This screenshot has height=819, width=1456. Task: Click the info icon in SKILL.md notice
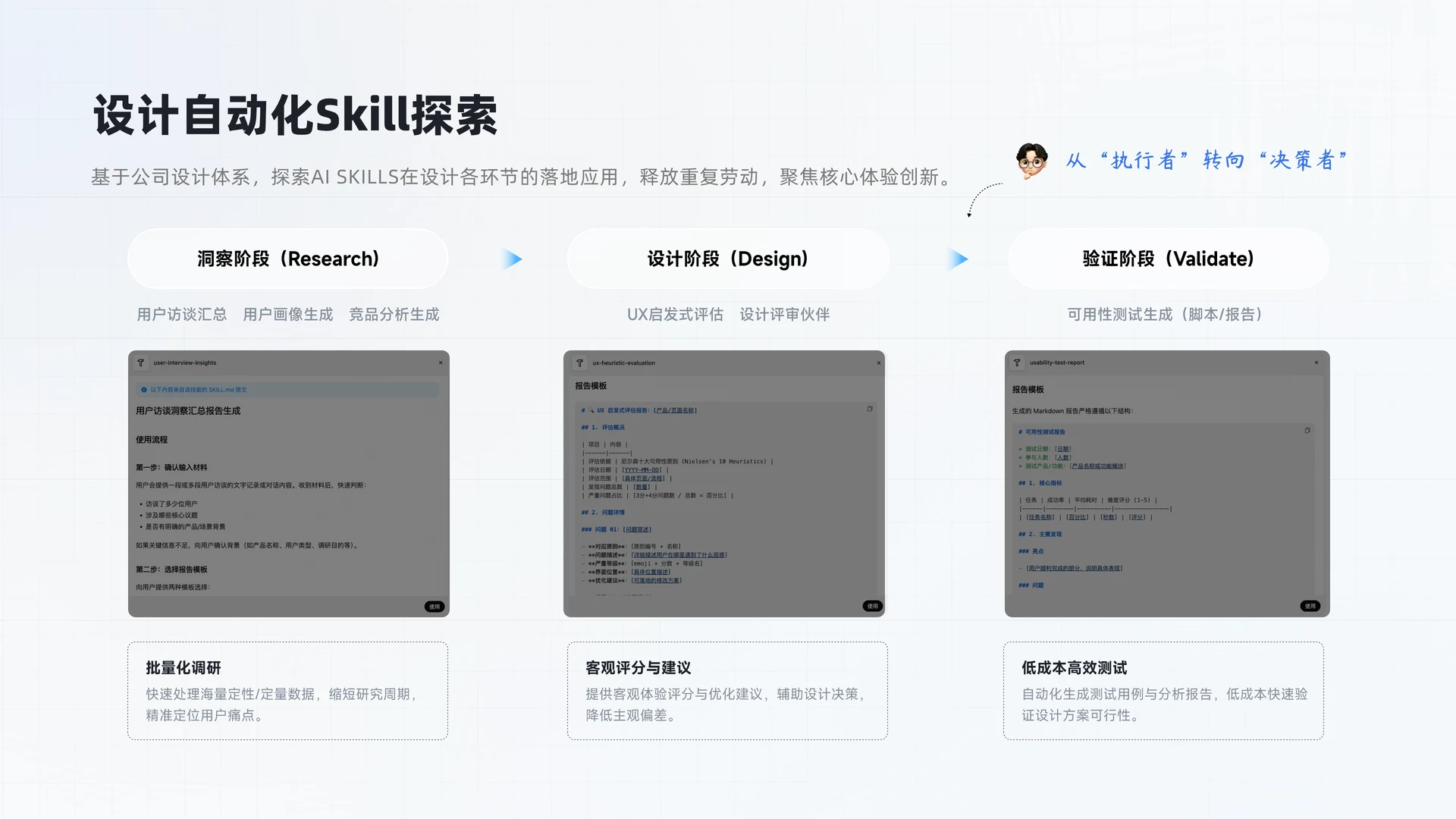click(x=144, y=390)
